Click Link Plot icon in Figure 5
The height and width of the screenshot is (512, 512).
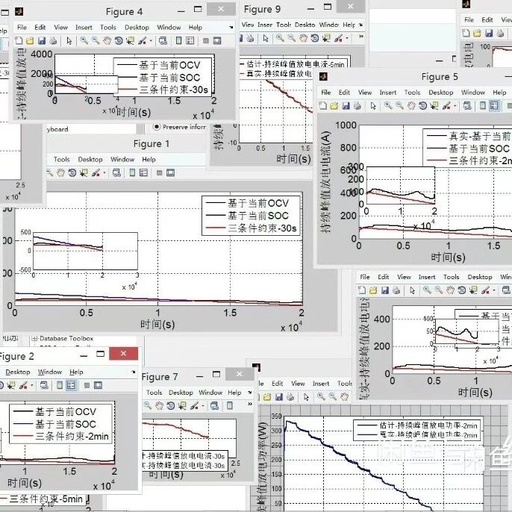[467, 106]
